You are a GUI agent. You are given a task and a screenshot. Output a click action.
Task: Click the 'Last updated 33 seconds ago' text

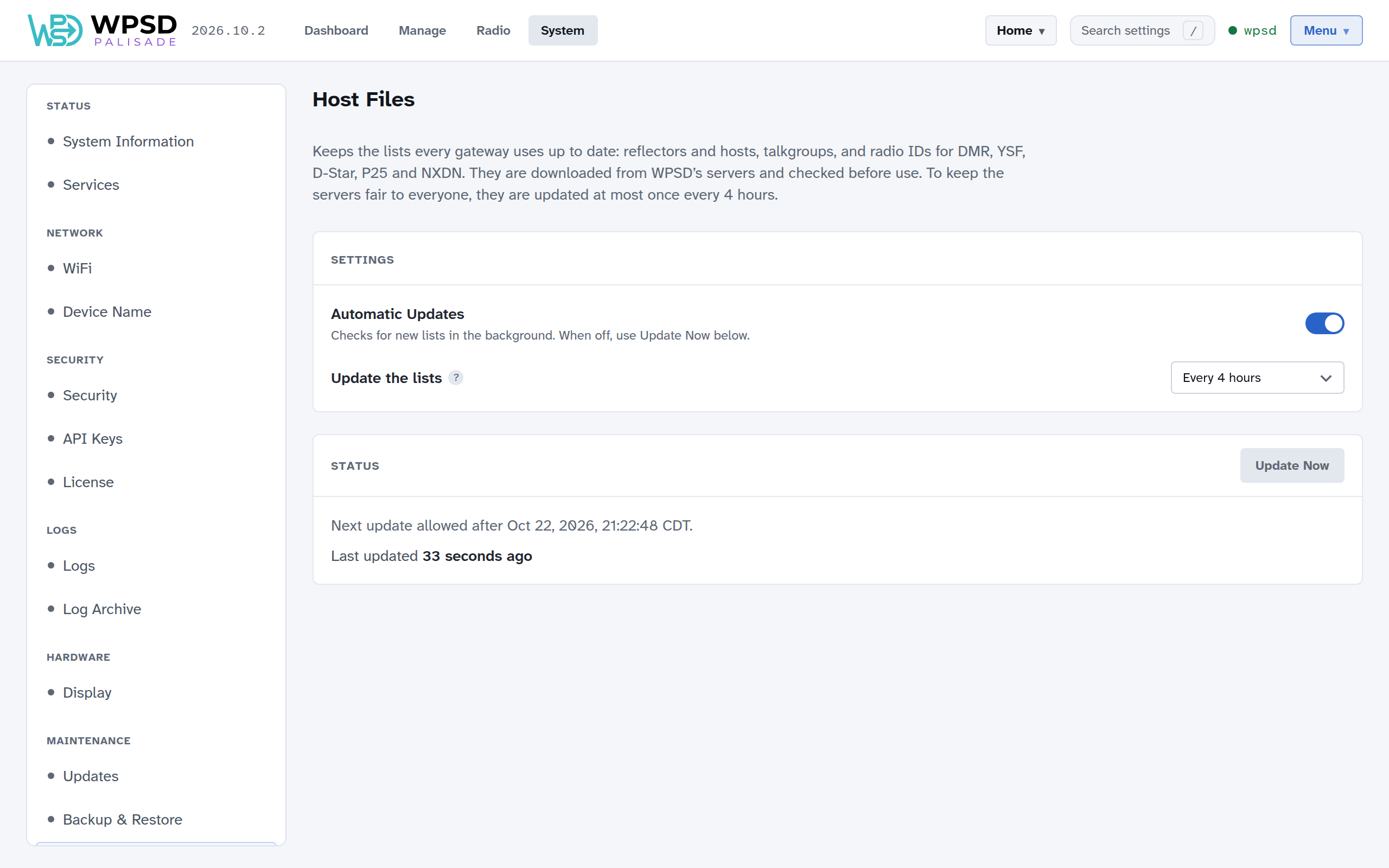pyautogui.click(x=432, y=556)
